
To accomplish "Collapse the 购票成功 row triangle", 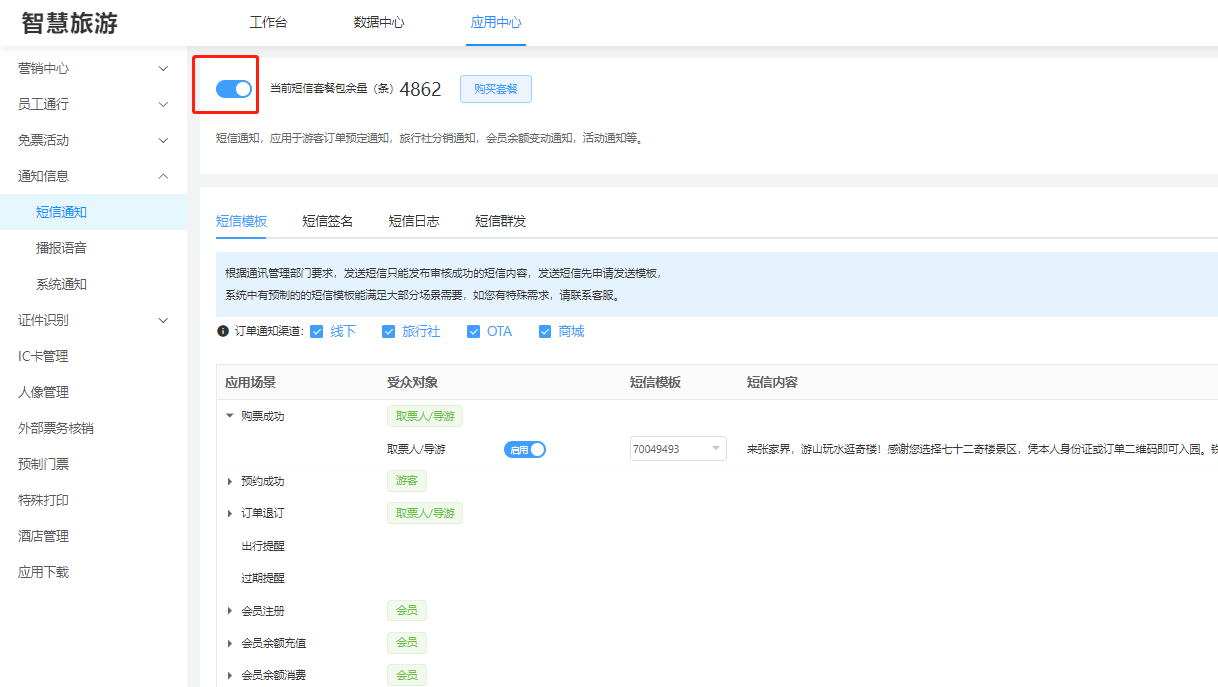I will (x=229, y=416).
